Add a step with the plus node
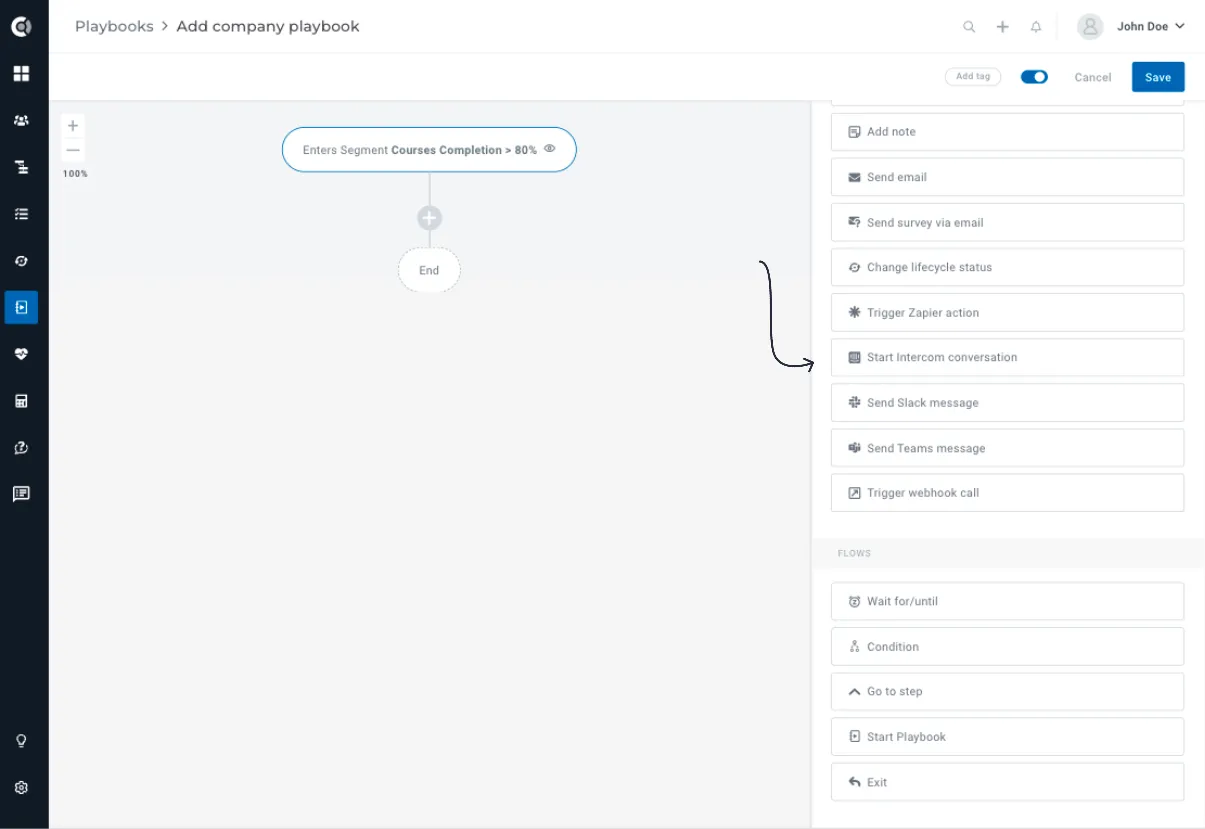 coord(429,218)
